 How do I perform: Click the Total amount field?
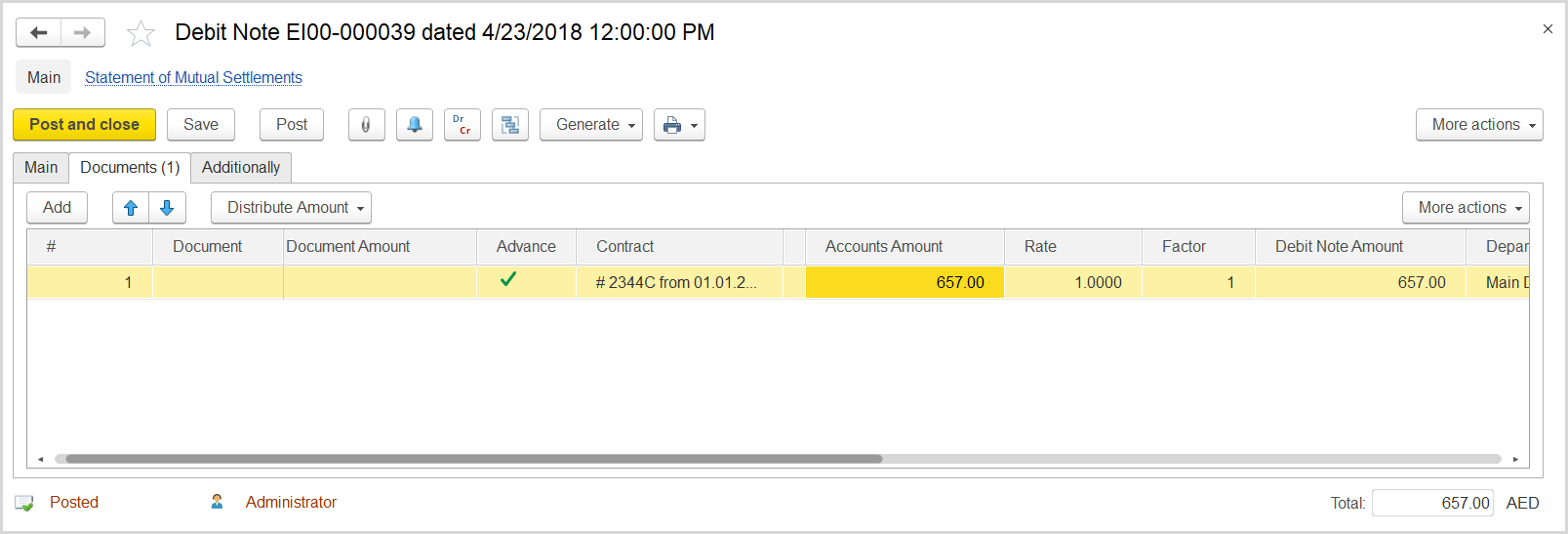click(x=1432, y=503)
